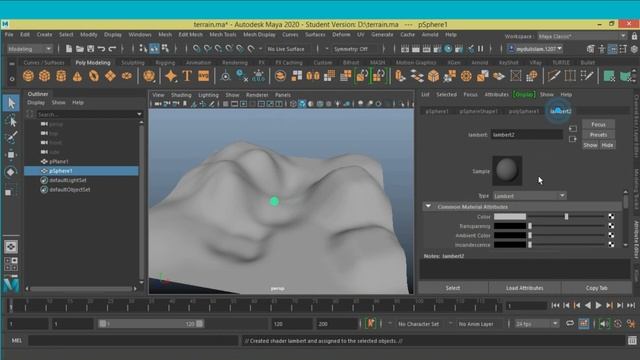Screen dimensions: 640x360
Task: Open the Outliner search filter dropdown
Action: click(140, 114)
